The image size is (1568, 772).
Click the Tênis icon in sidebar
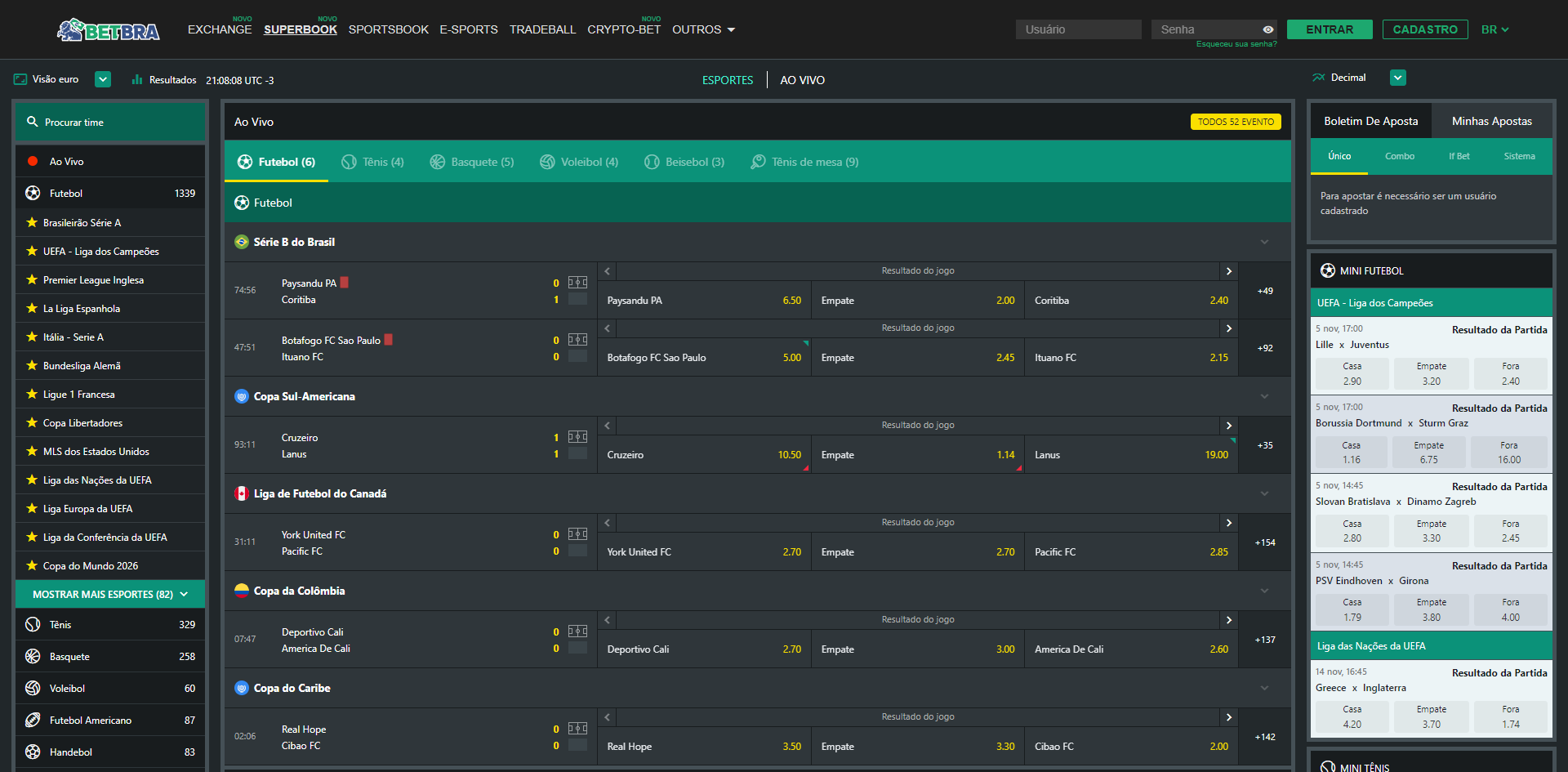coord(33,624)
